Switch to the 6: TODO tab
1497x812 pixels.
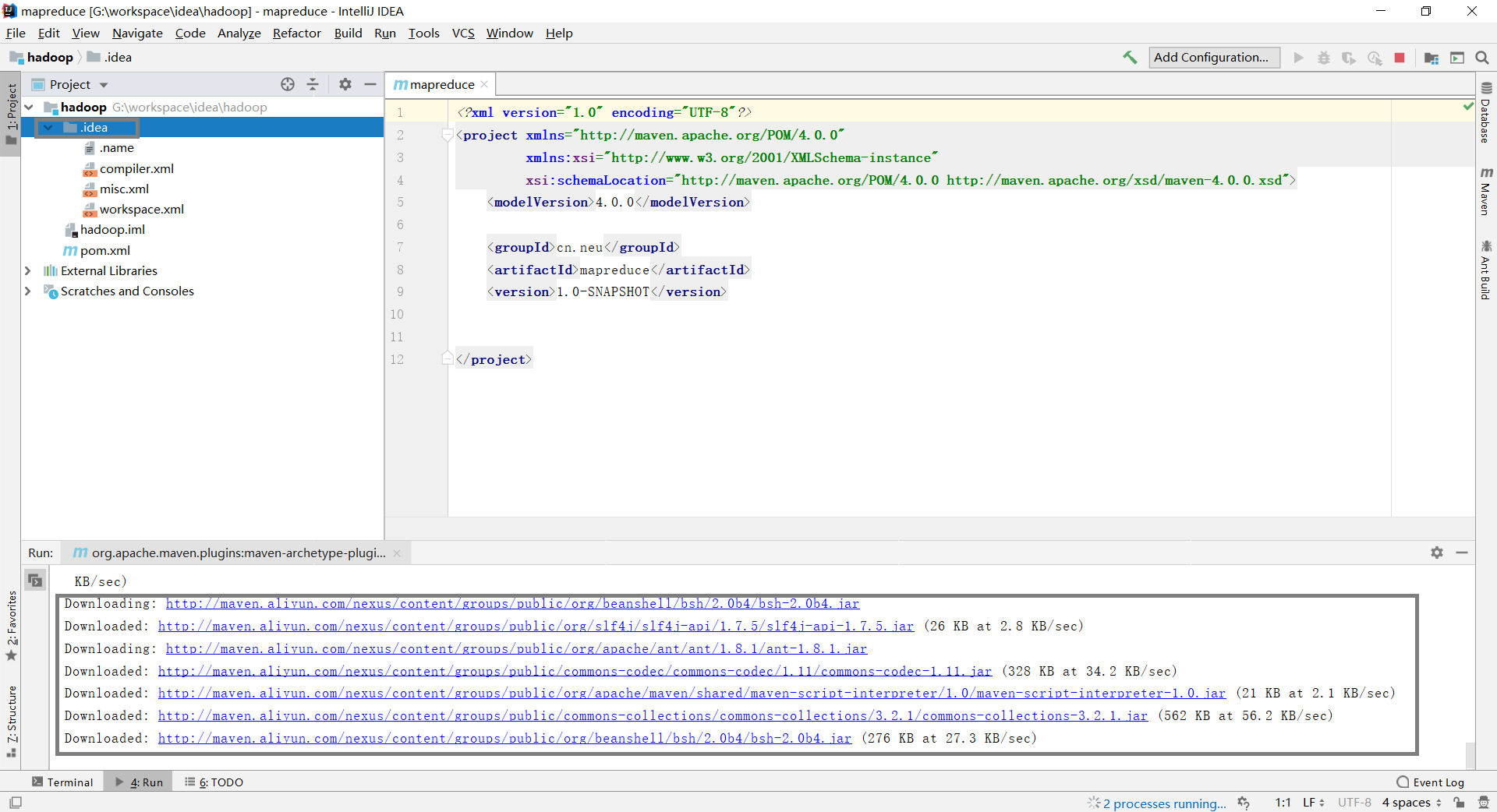(214, 782)
